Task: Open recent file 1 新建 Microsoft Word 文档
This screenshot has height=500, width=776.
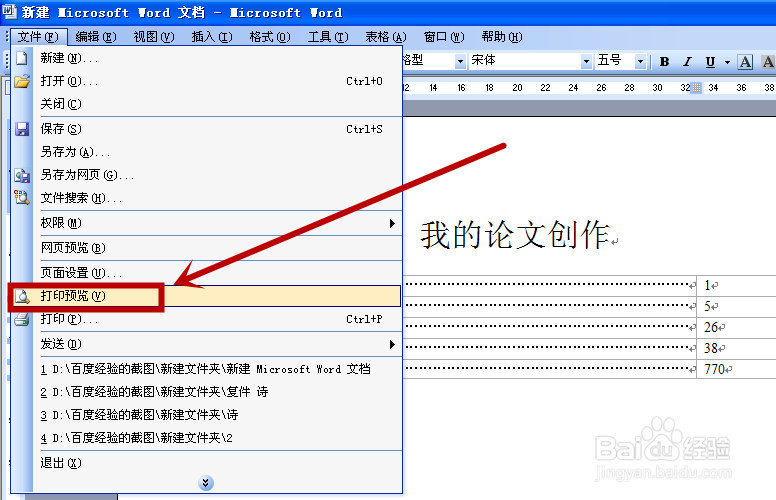Action: click(x=206, y=369)
